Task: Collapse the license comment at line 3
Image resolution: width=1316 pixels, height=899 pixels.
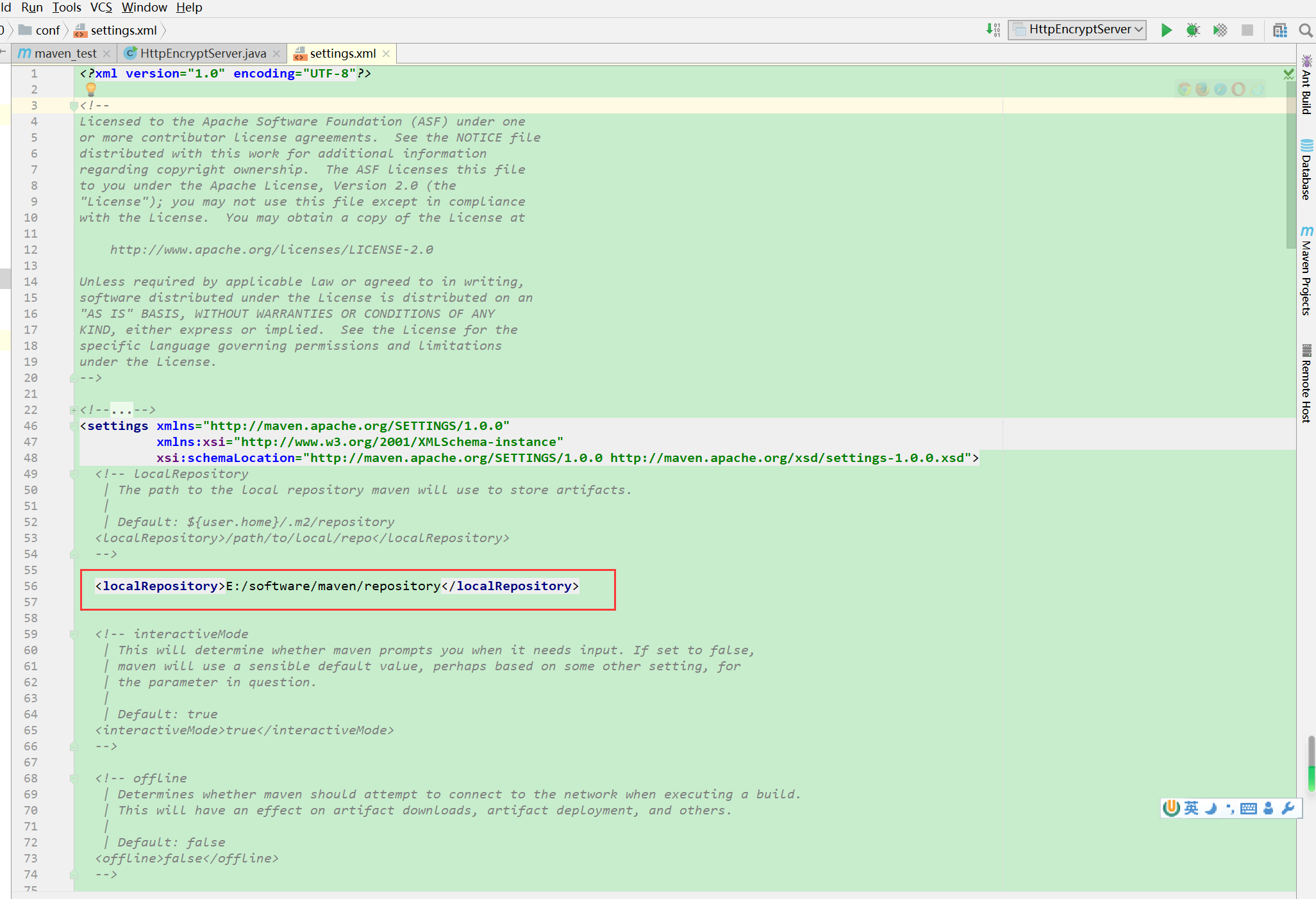Action: coord(74,106)
